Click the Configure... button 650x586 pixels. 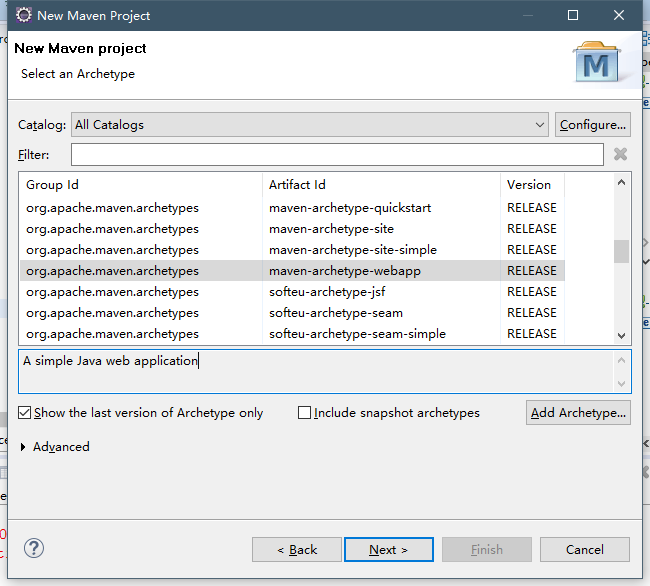[592, 125]
